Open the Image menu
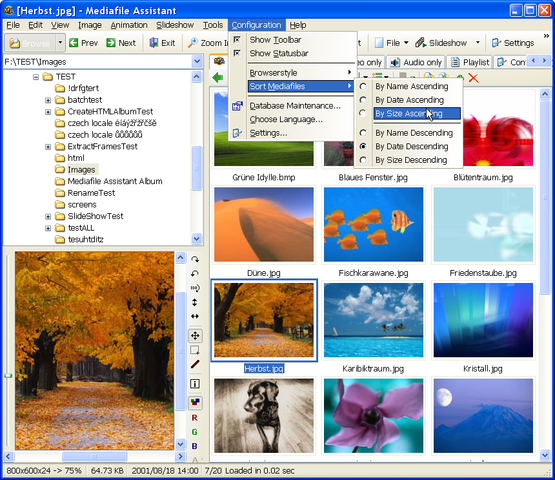The height and width of the screenshot is (480, 555). coord(90,25)
